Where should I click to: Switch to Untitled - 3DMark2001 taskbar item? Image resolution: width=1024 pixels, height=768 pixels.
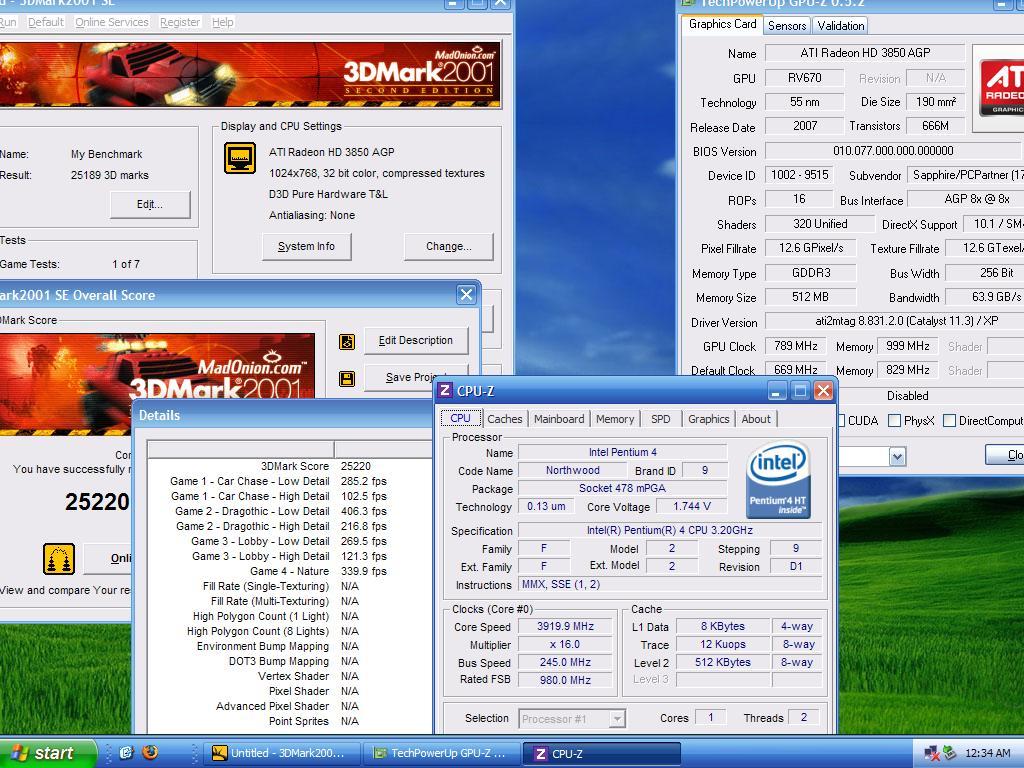[x=281, y=753]
